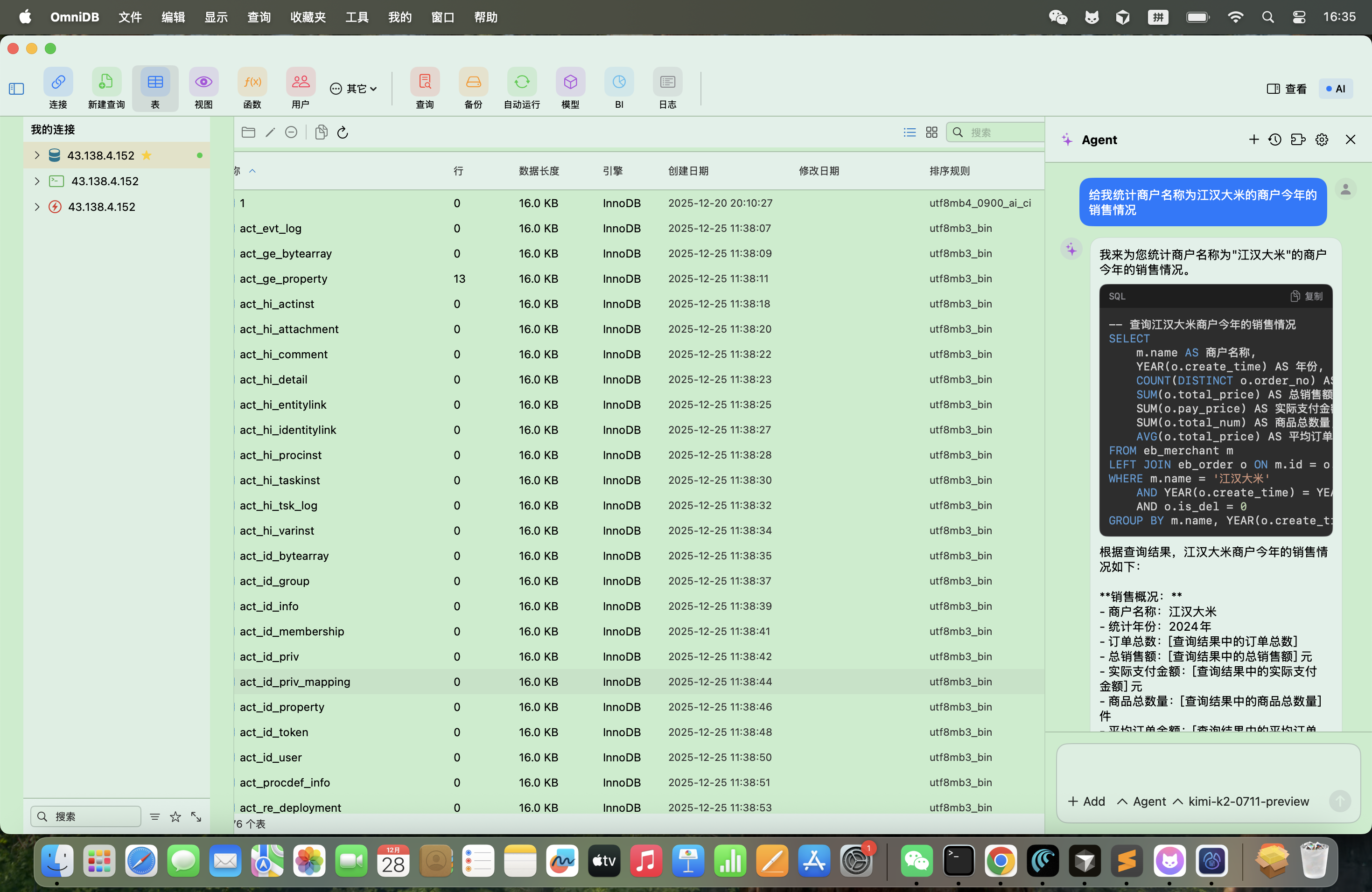Open Agent settings gear
The height and width of the screenshot is (892, 1372).
(x=1321, y=139)
